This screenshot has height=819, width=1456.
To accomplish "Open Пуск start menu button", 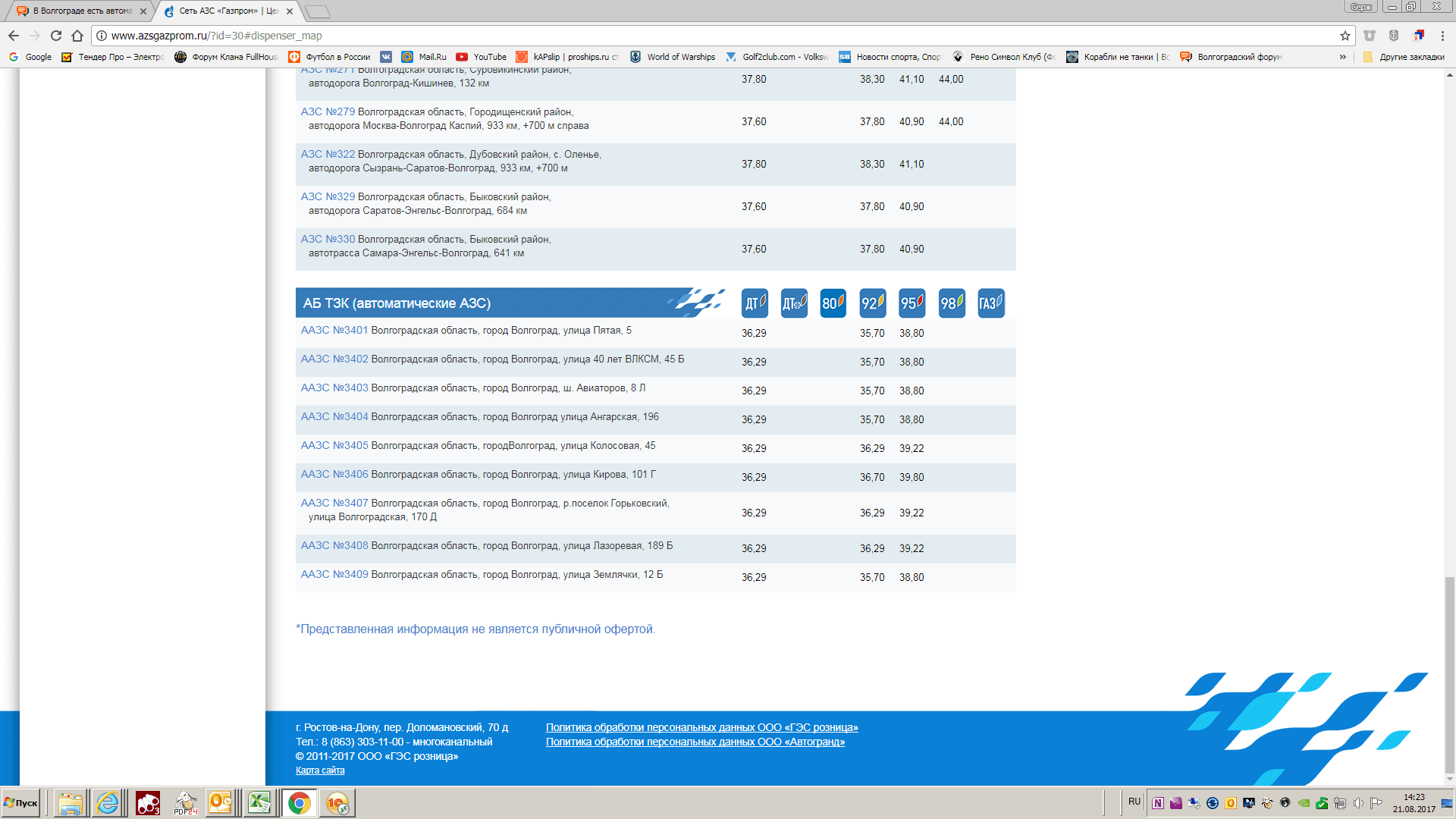I will coord(21,803).
